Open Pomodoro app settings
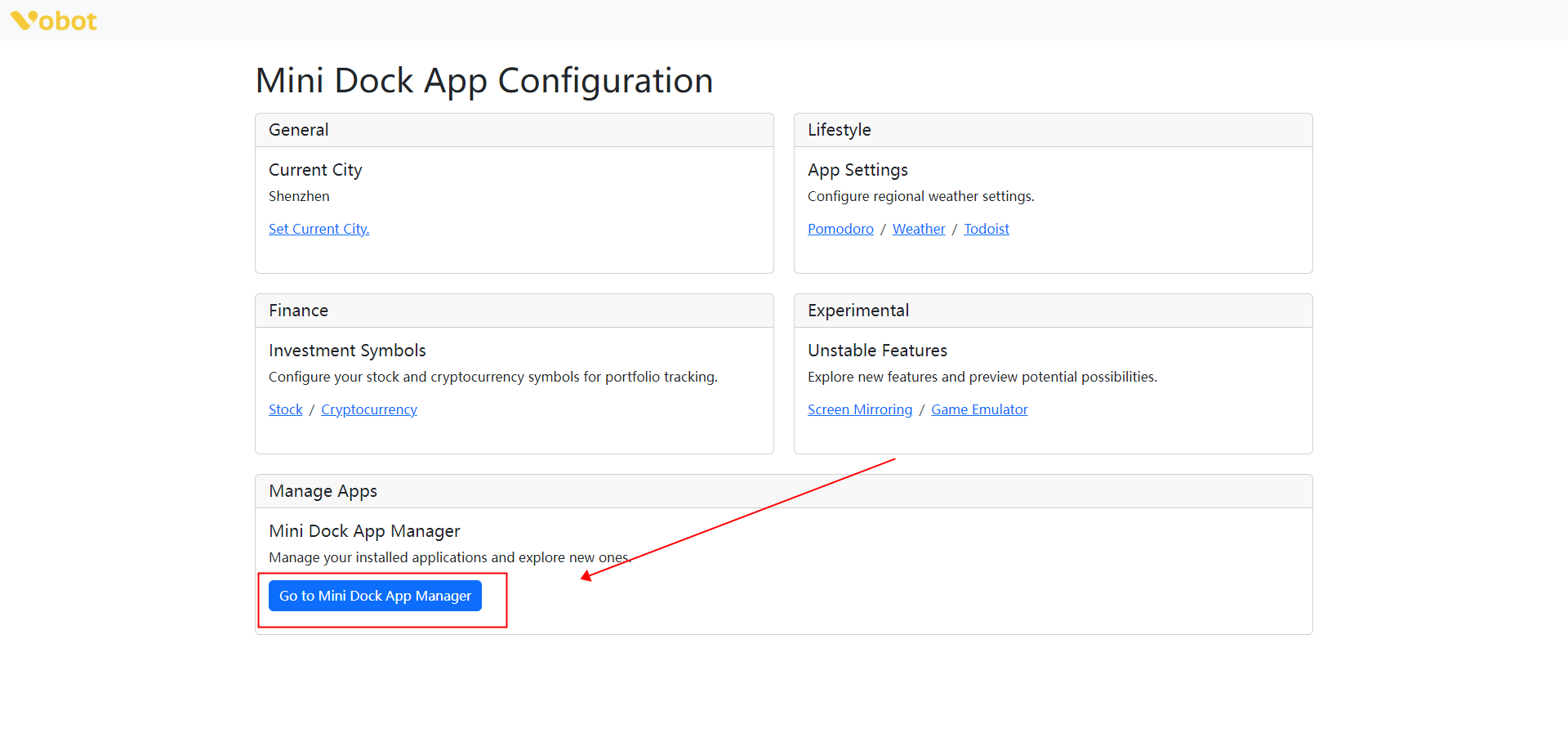 click(840, 229)
